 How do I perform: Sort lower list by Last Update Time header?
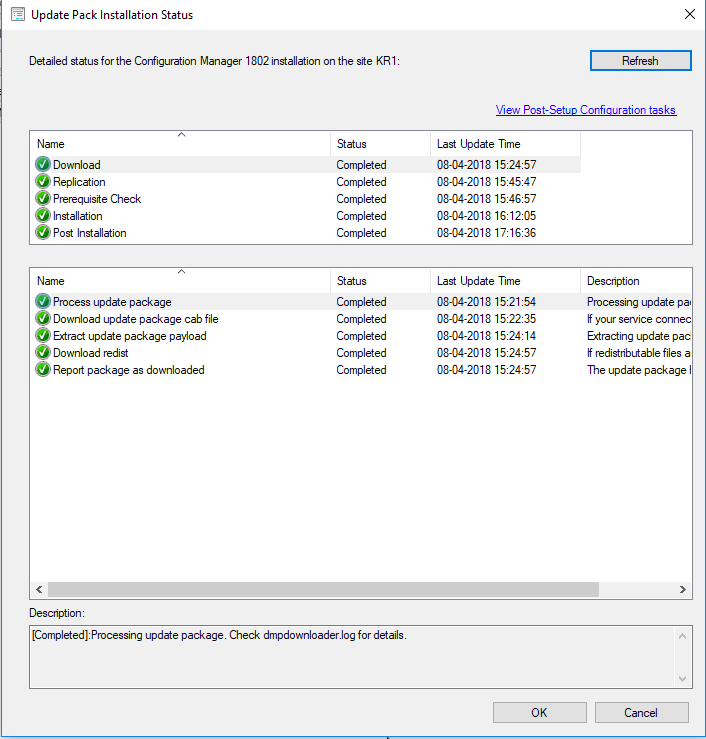[505, 281]
